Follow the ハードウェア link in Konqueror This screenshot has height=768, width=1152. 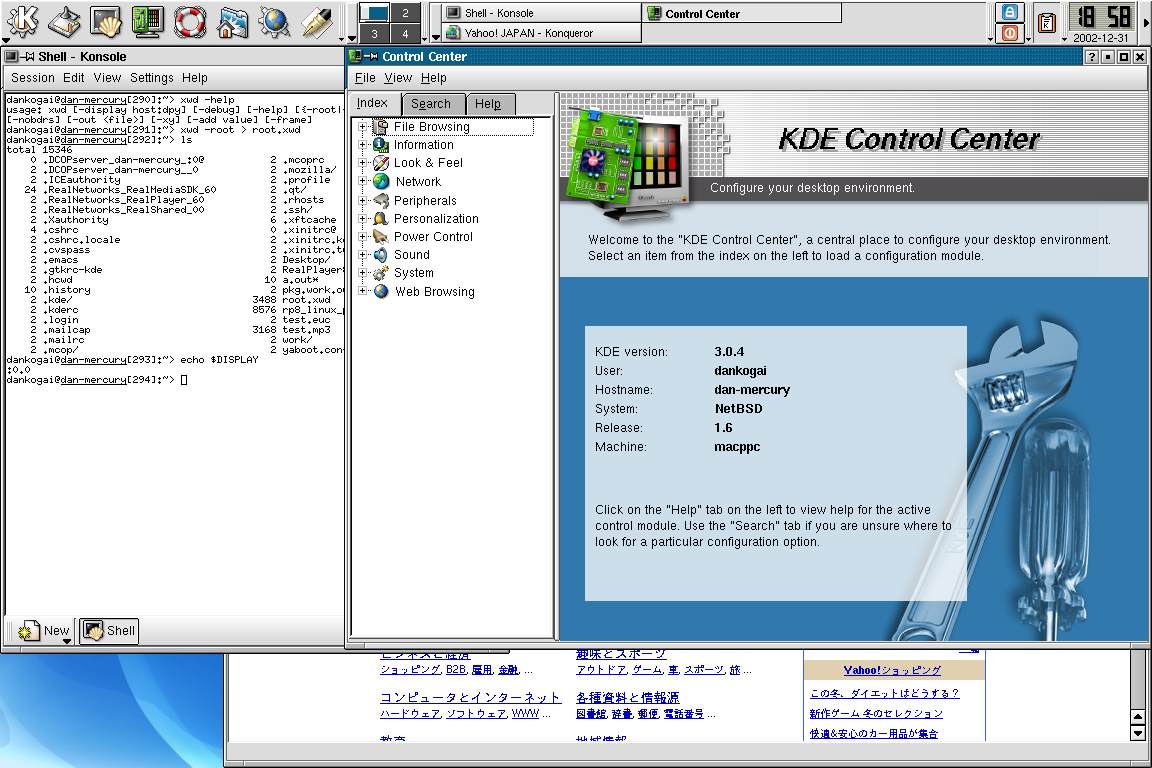coord(410,714)
